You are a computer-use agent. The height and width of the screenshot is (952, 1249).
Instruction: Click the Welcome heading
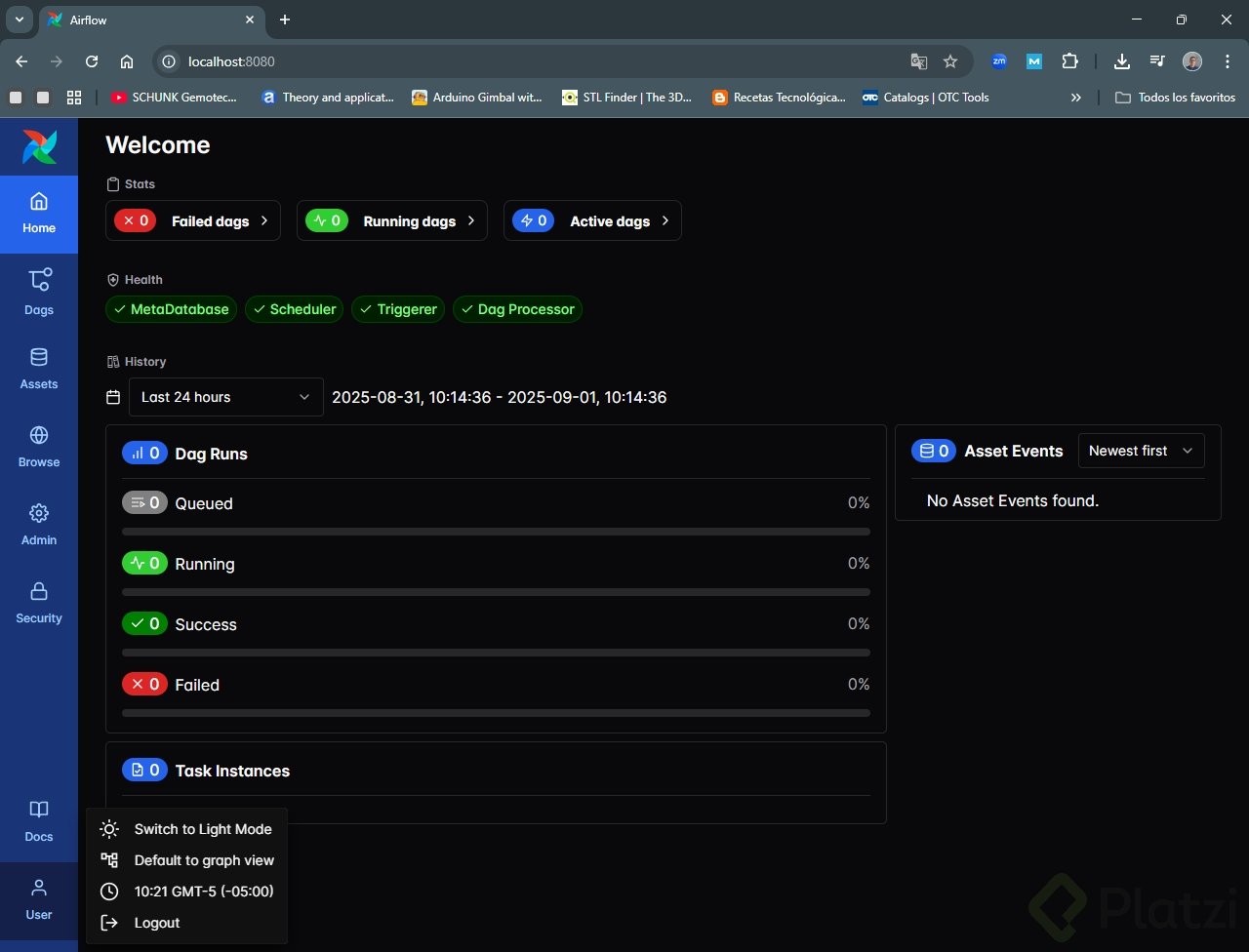[158, 144]
